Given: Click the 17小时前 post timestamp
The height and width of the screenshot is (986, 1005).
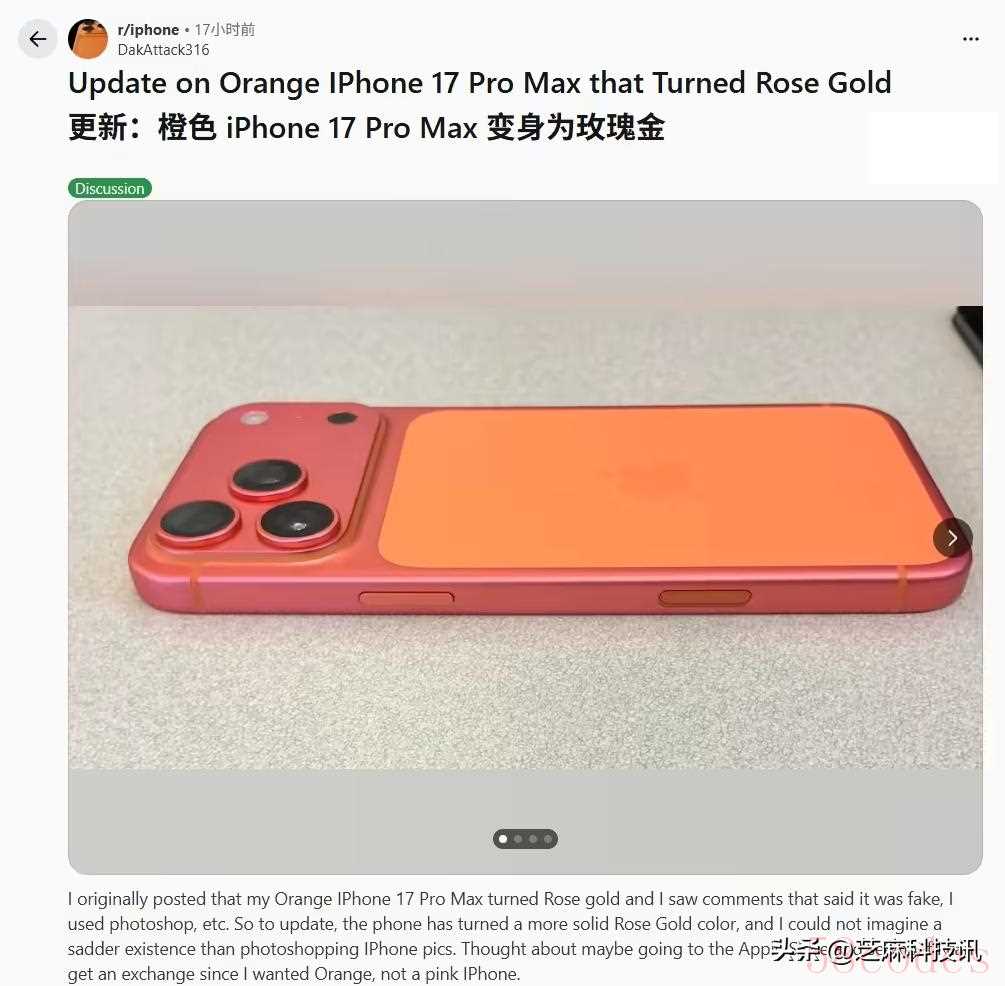Looking at the screenshot, I should click(224, 29).
